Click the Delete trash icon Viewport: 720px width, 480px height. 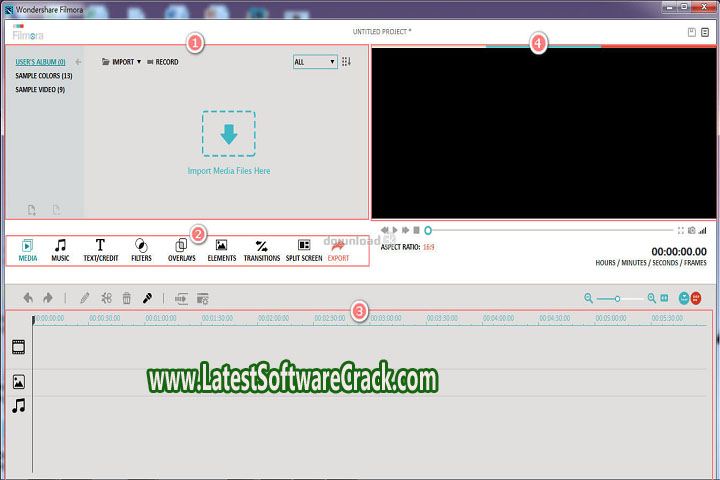point(127,298)
